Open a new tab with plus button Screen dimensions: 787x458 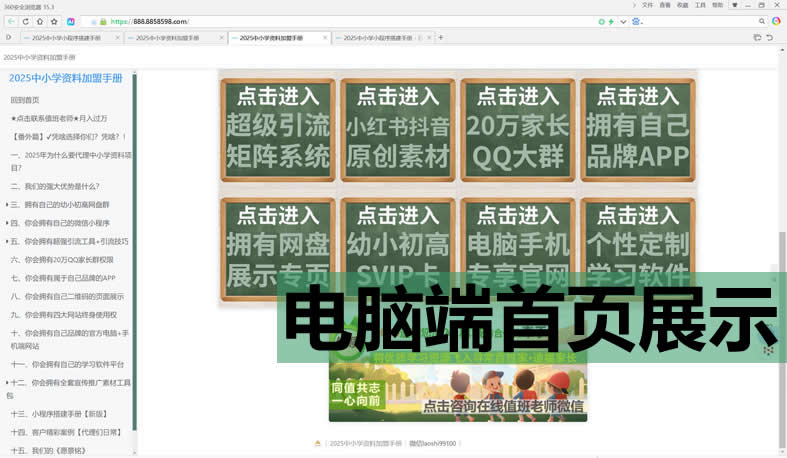click(x=441, y=37)
